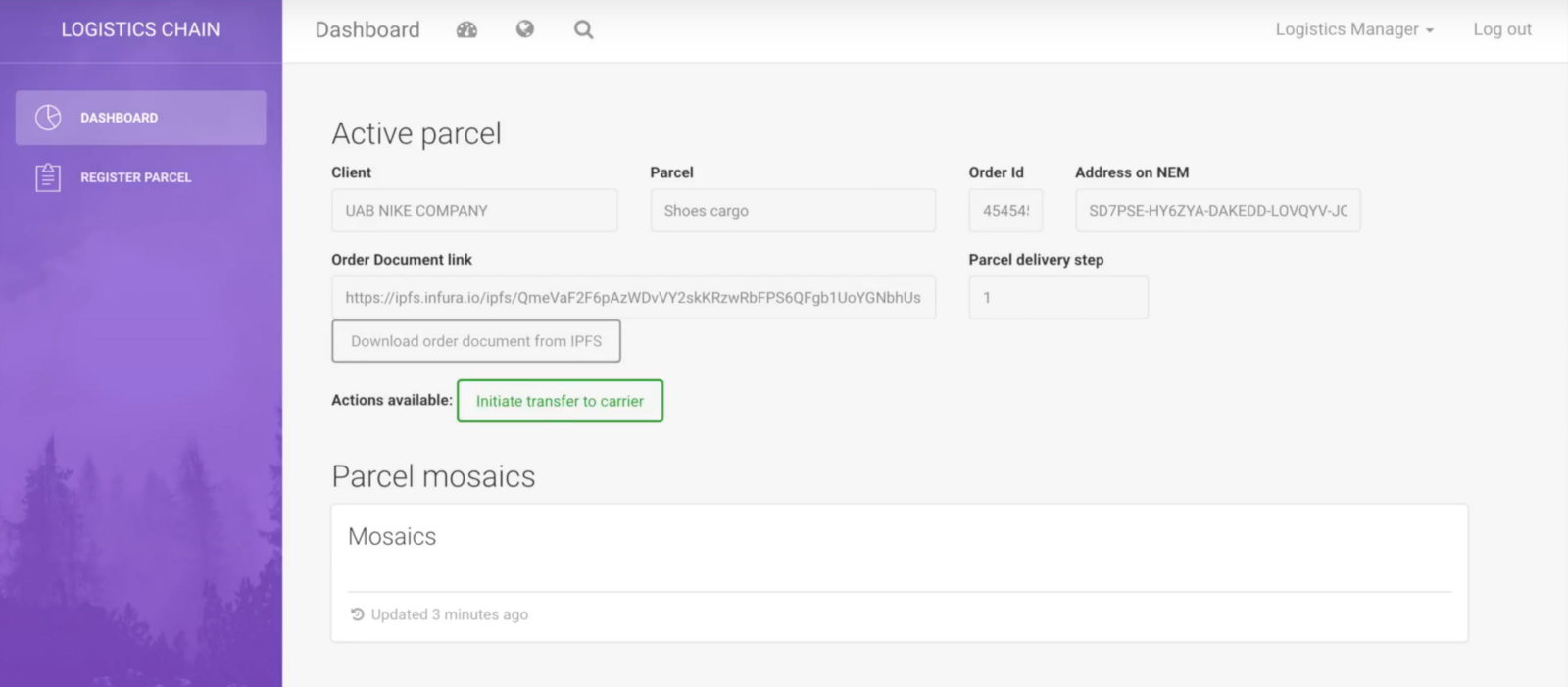This screenshot has width=1568, height=687.
Task: Open the Register Parcel menu item
Action: point(135,177)
